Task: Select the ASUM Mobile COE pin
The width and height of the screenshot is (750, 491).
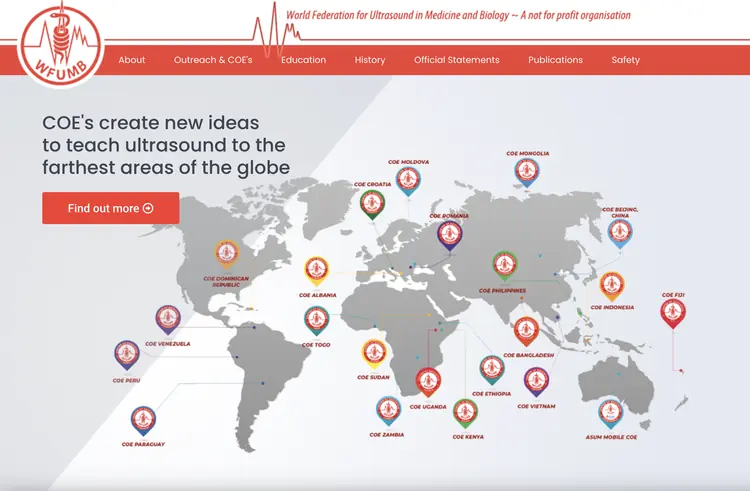Action: click(x=610, y=411)
